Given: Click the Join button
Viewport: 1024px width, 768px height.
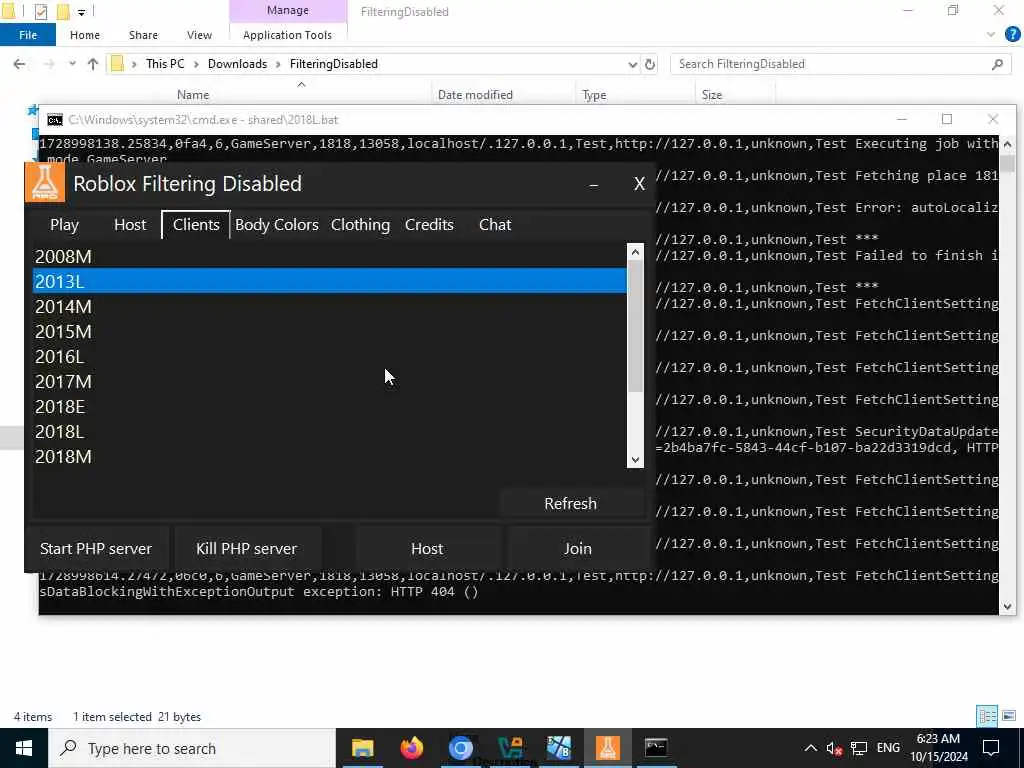Looking at the screenshot, I should click(578, 549).
